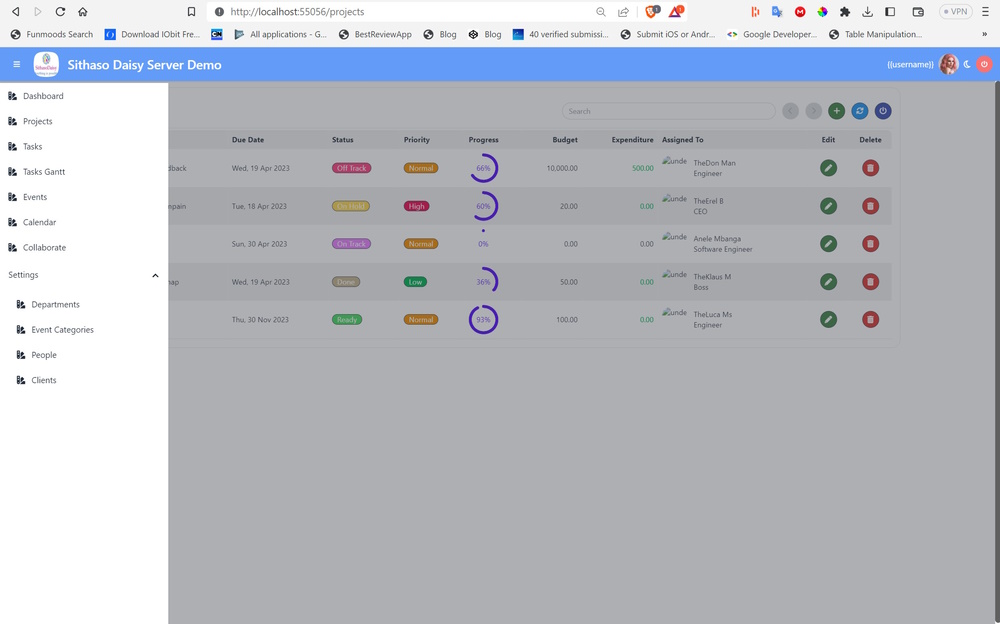
Task: Click the browser address bar
Action: [x=408, y=11]
